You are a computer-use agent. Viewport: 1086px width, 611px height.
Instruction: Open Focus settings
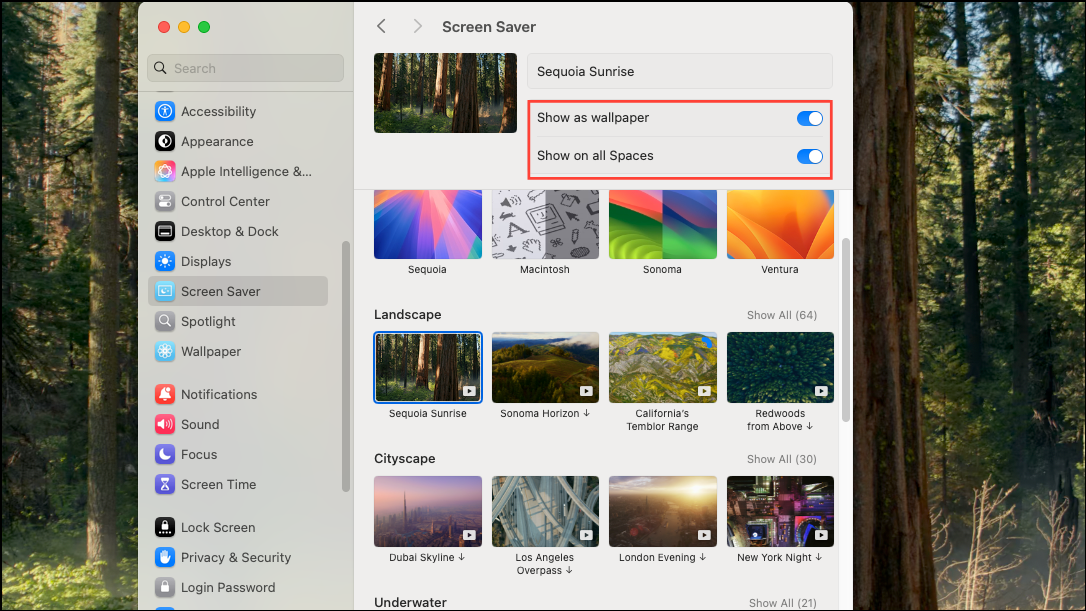pyautogui.click(x=238, y=454)
